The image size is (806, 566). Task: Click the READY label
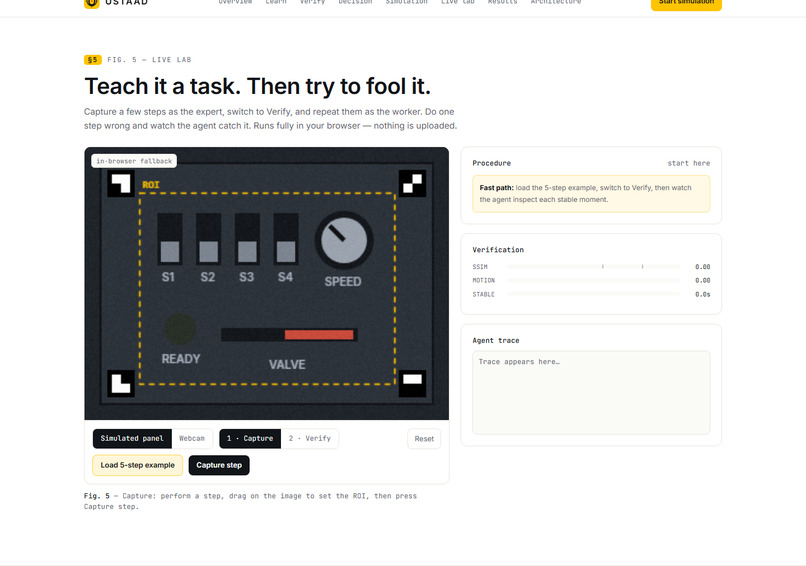[181, 359]
